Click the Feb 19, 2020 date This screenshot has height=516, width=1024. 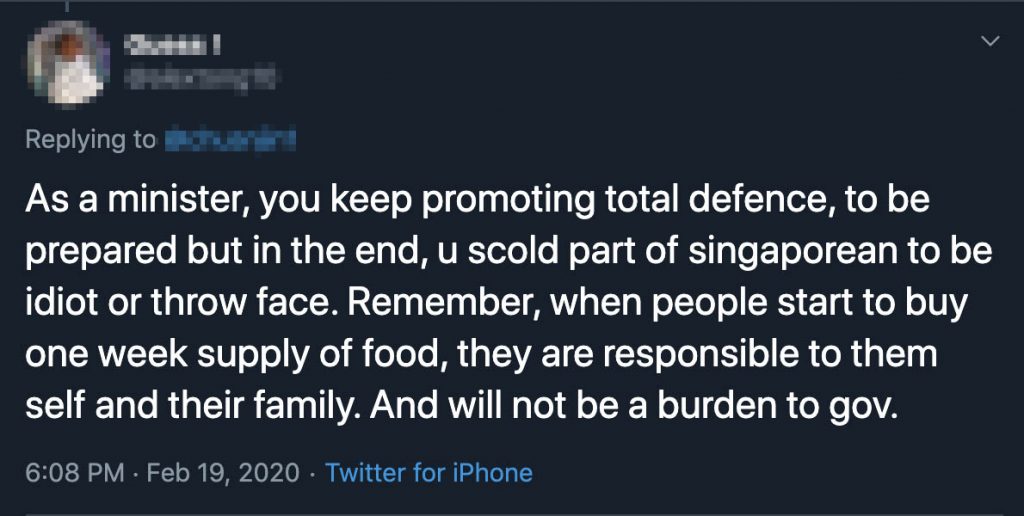pos(222,472)
